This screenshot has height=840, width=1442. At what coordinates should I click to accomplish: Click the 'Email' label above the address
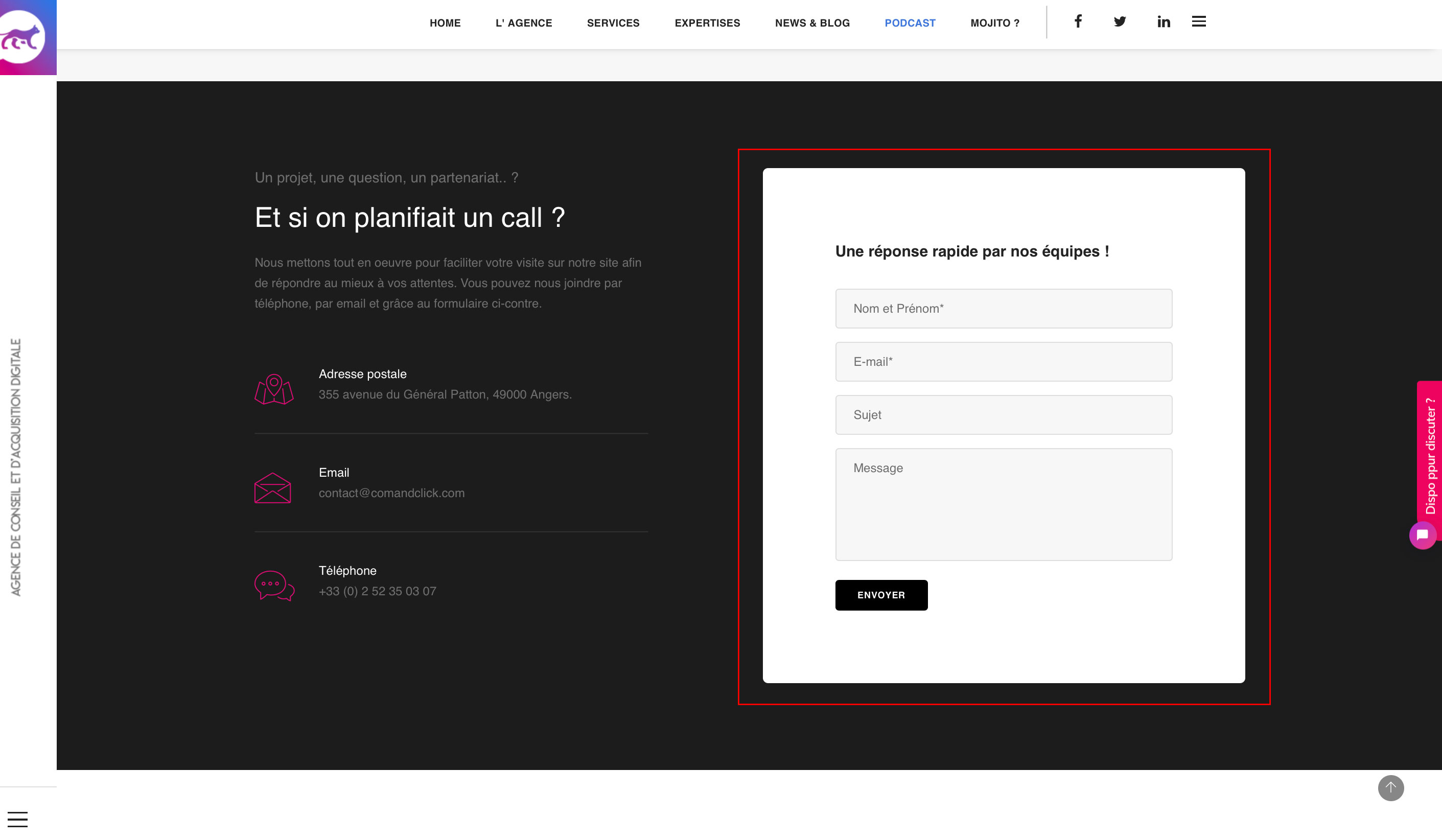(334, 473)
